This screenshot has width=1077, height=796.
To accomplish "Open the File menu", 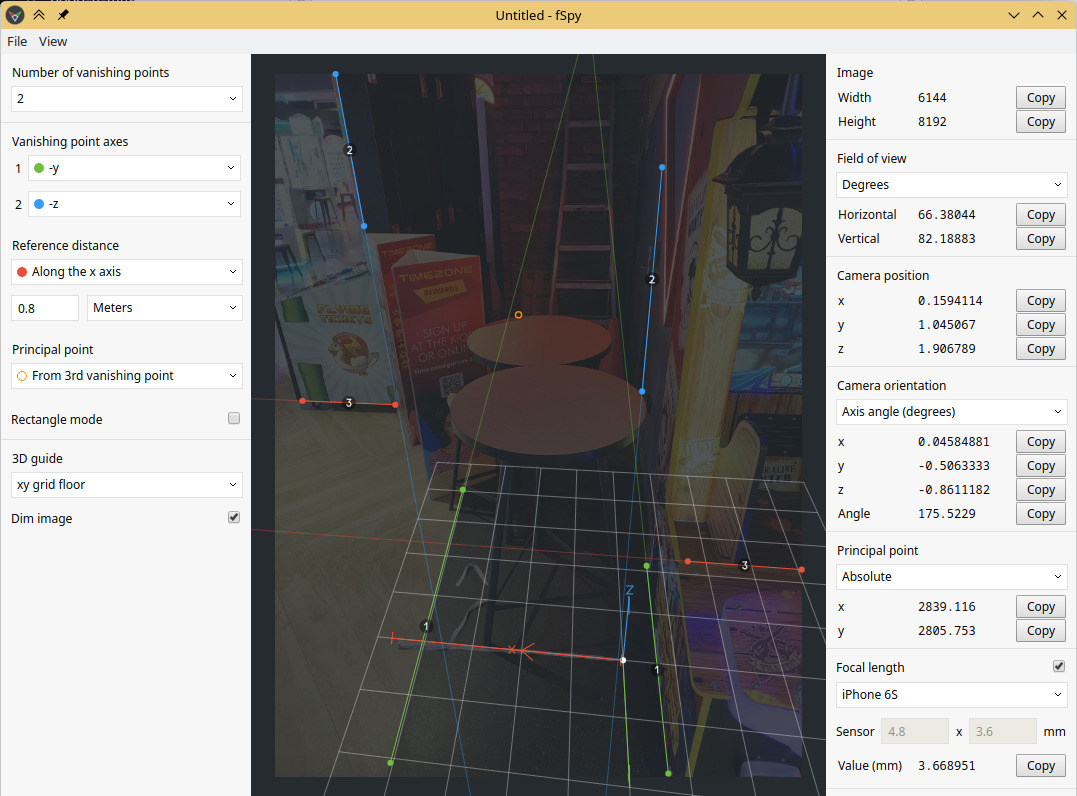I will click(17, 41).
